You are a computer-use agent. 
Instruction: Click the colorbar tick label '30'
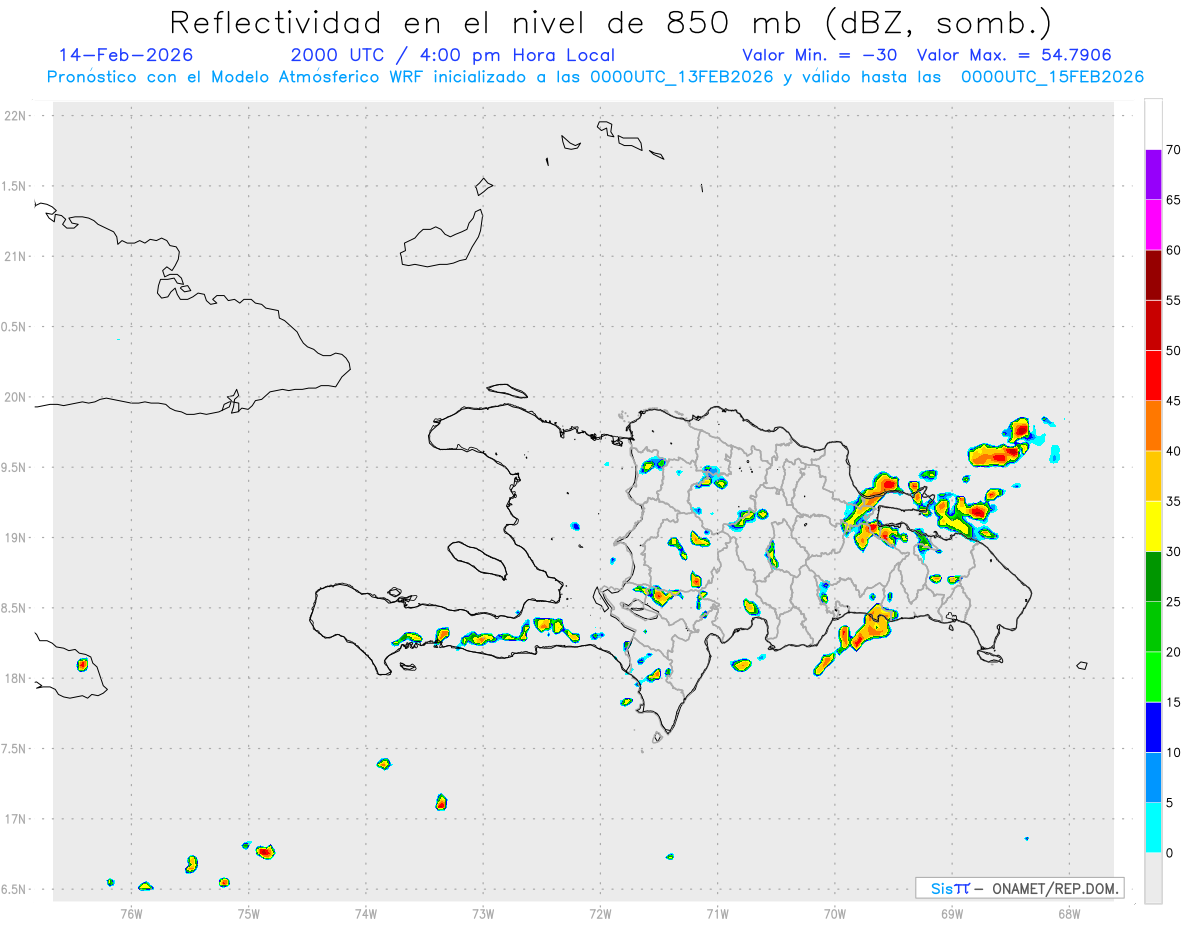click(1173, 552)
